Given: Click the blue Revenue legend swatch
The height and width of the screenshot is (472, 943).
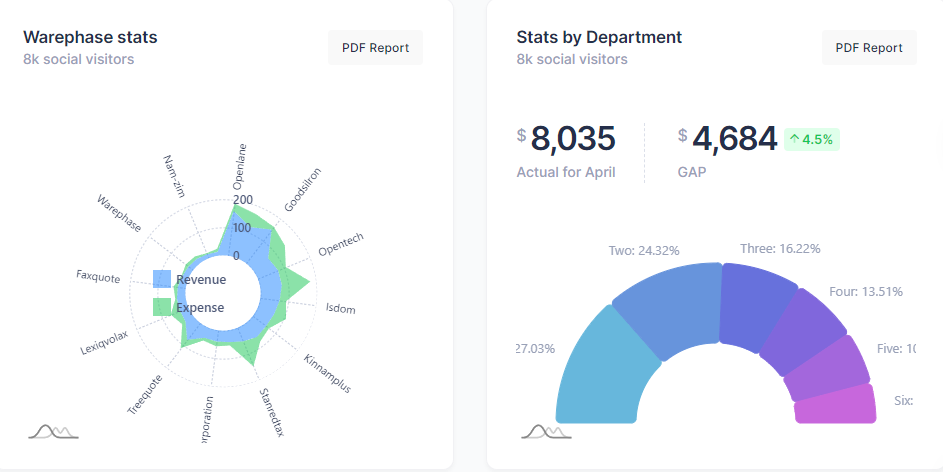Looking at the screenshot, I should pyautogui.click(x=162, y=280).
